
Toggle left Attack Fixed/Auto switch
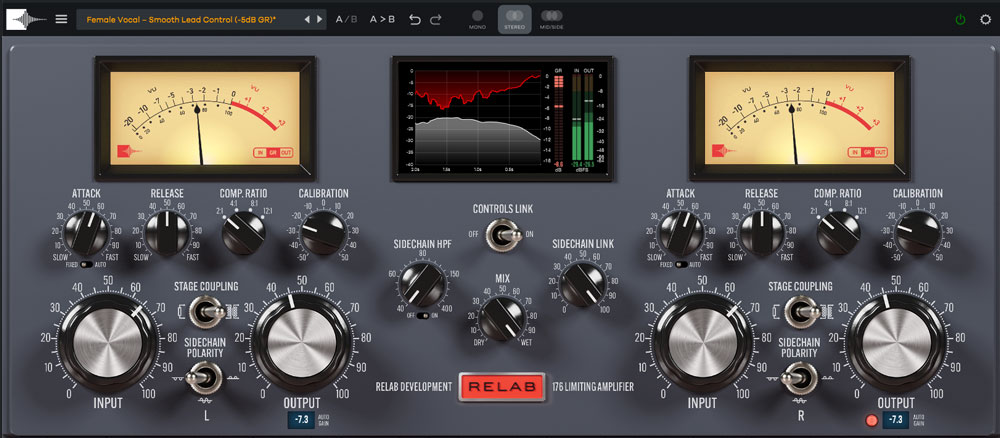[88, 265]
